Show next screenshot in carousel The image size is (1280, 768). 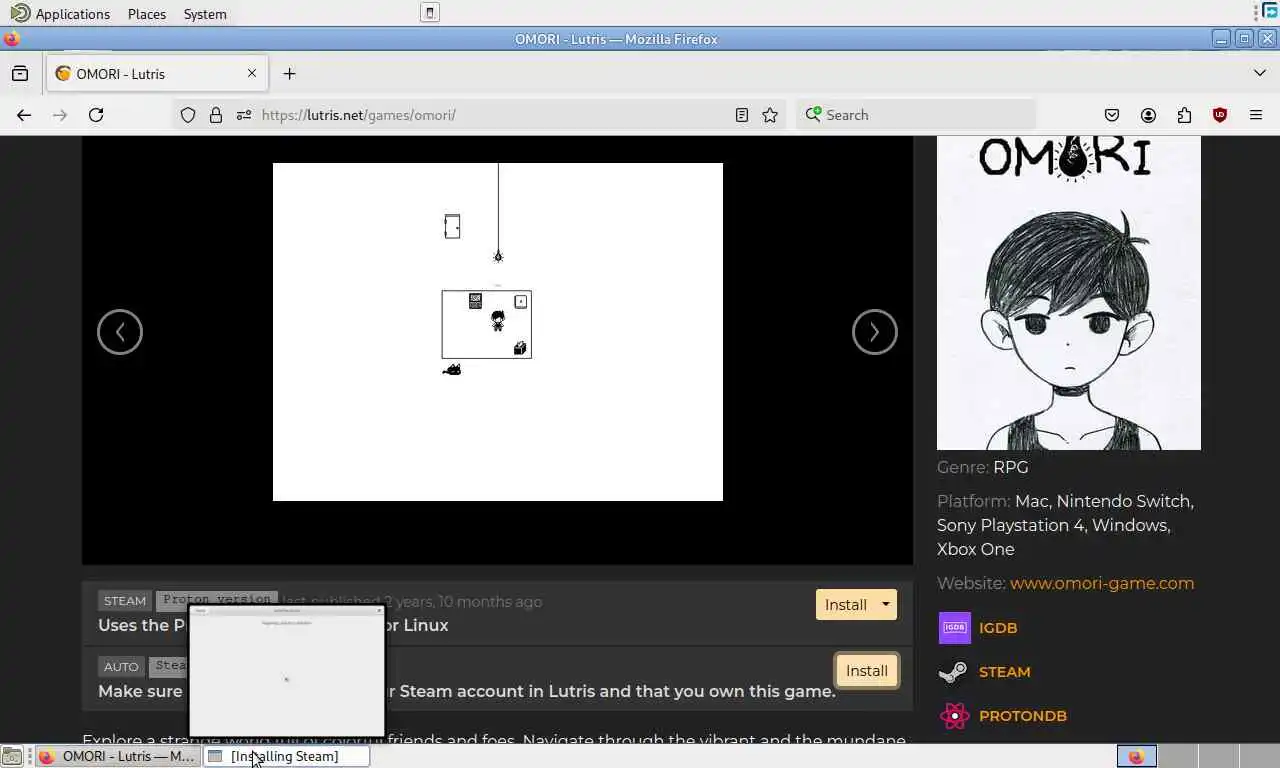click(875, 332)
